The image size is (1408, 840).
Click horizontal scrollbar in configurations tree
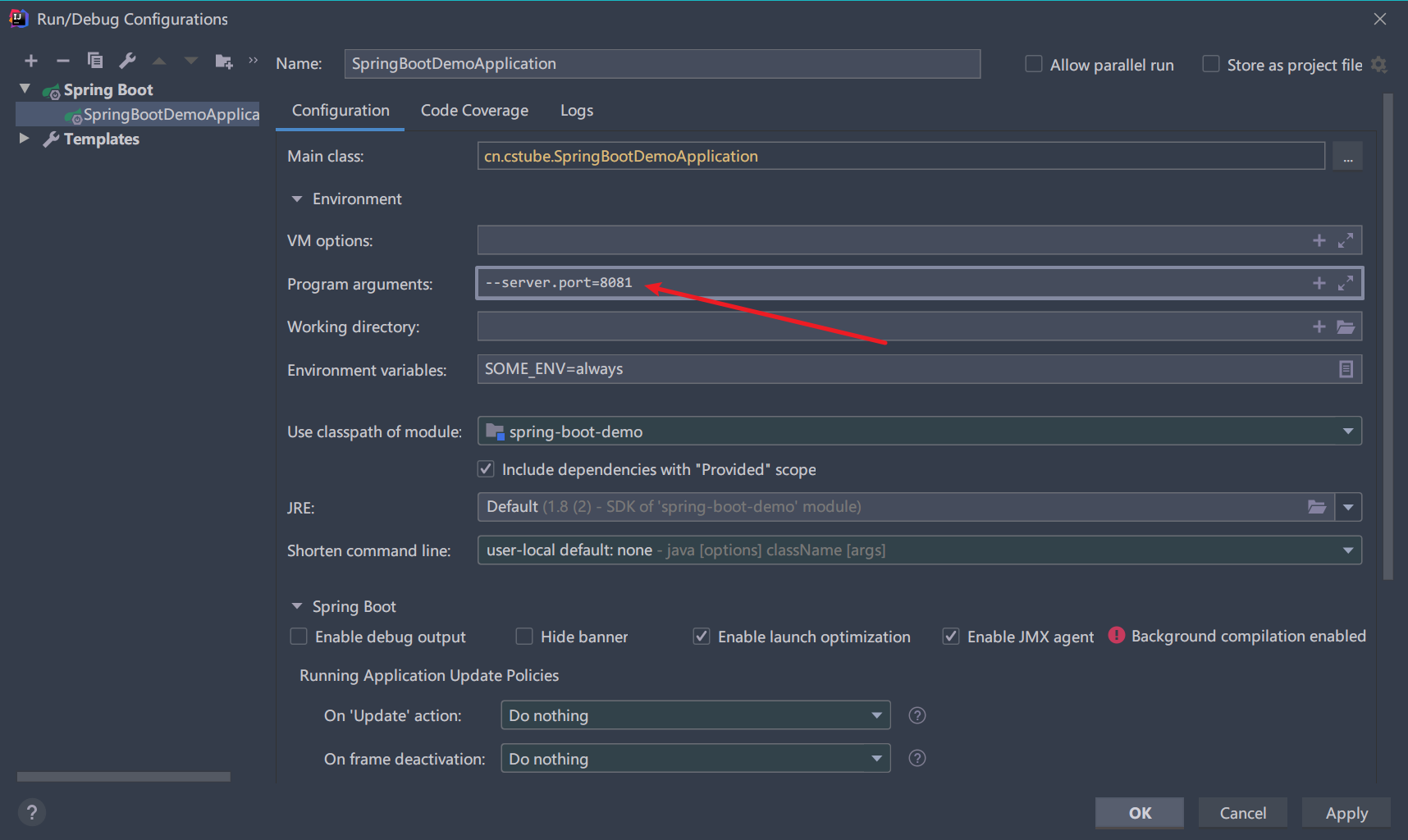point(124,776)
